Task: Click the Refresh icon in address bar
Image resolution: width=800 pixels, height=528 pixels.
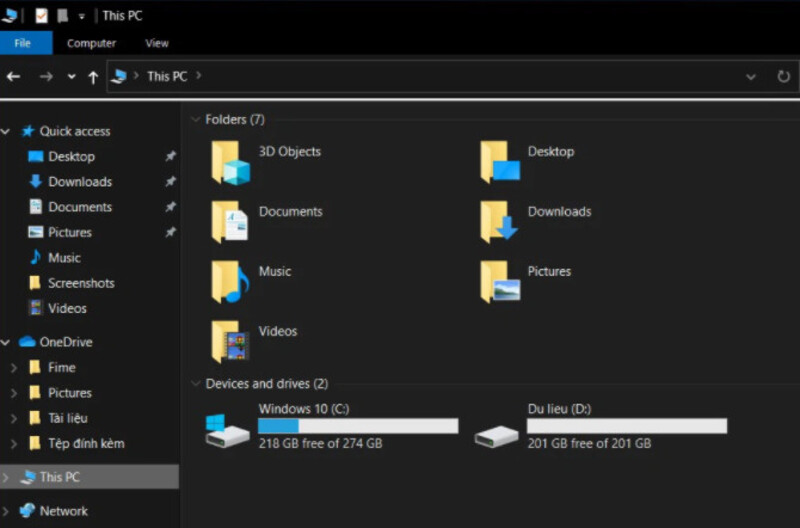Action: coord(783,76)
